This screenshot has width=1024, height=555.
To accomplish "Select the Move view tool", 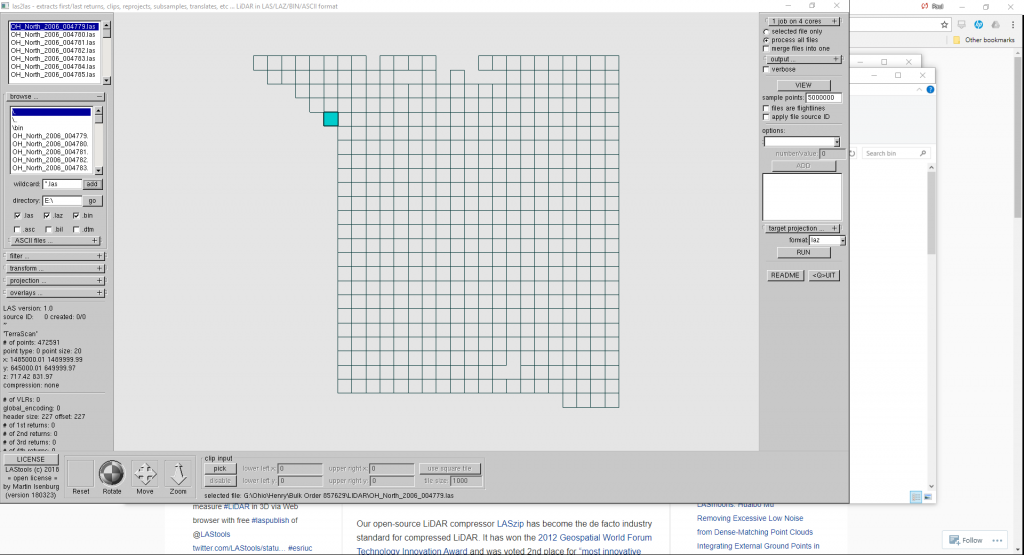I will (145, 473).
